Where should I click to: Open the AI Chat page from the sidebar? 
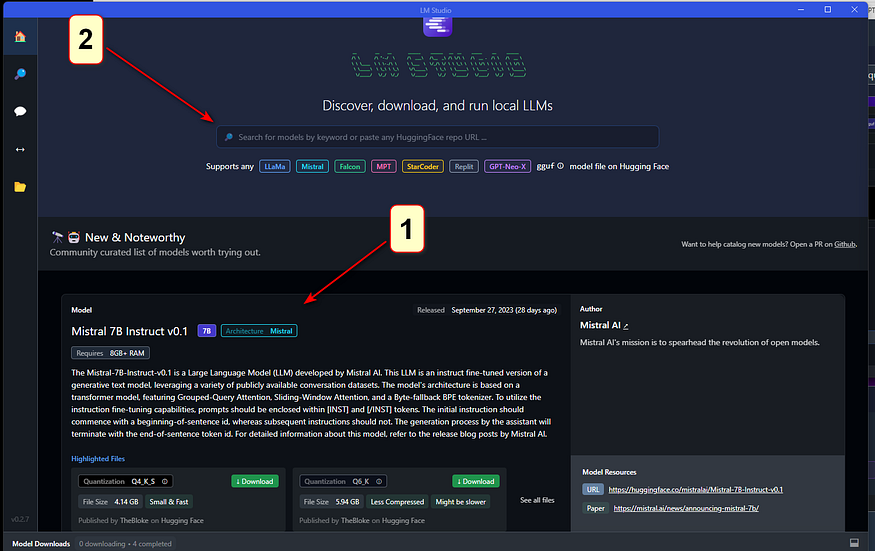tap(20, 111)
